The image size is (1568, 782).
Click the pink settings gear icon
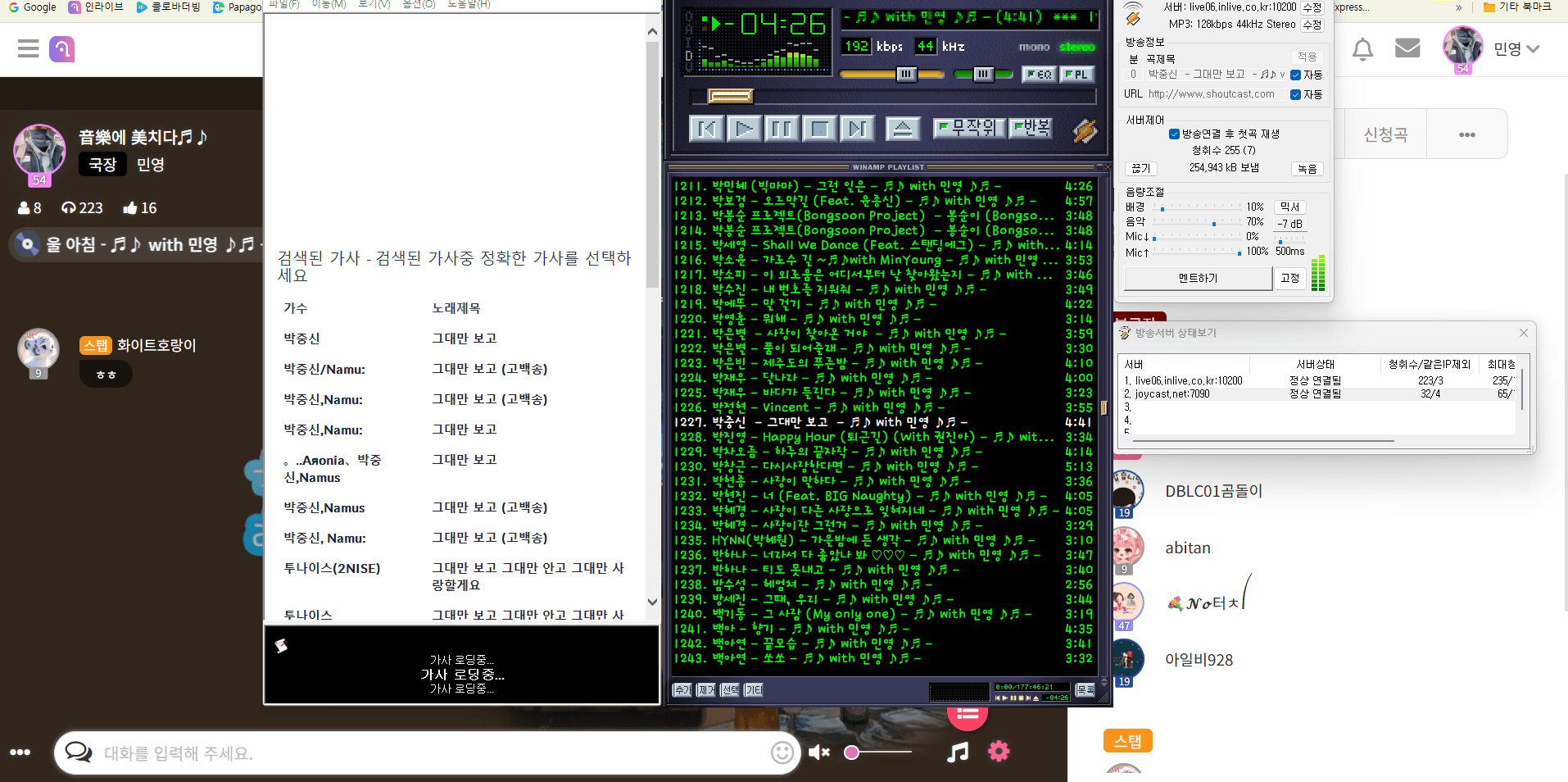999,751
